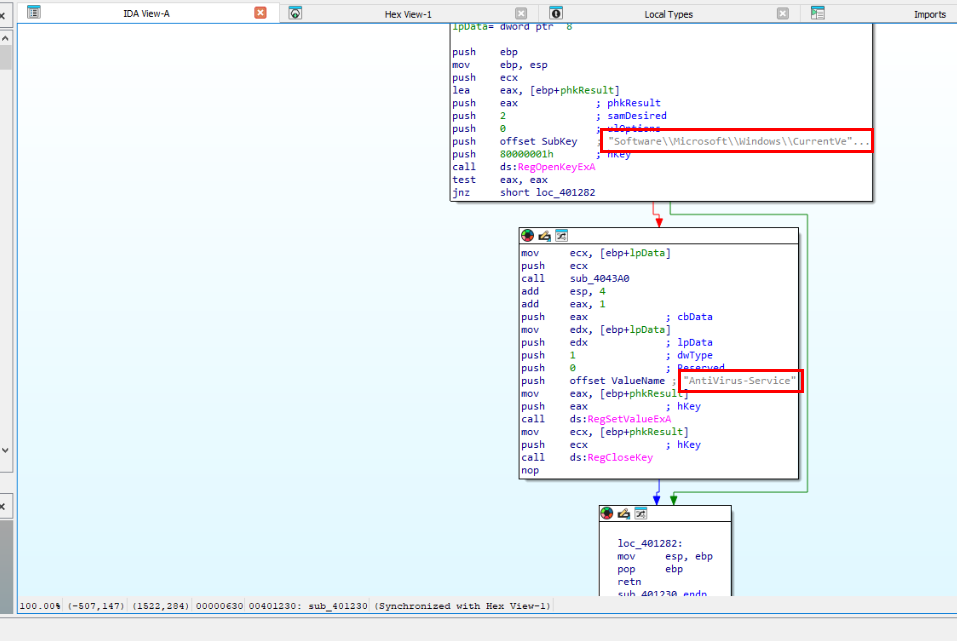Click the Local Types tab icon
Screen dimensions: 957x641
tap(555, 13)
